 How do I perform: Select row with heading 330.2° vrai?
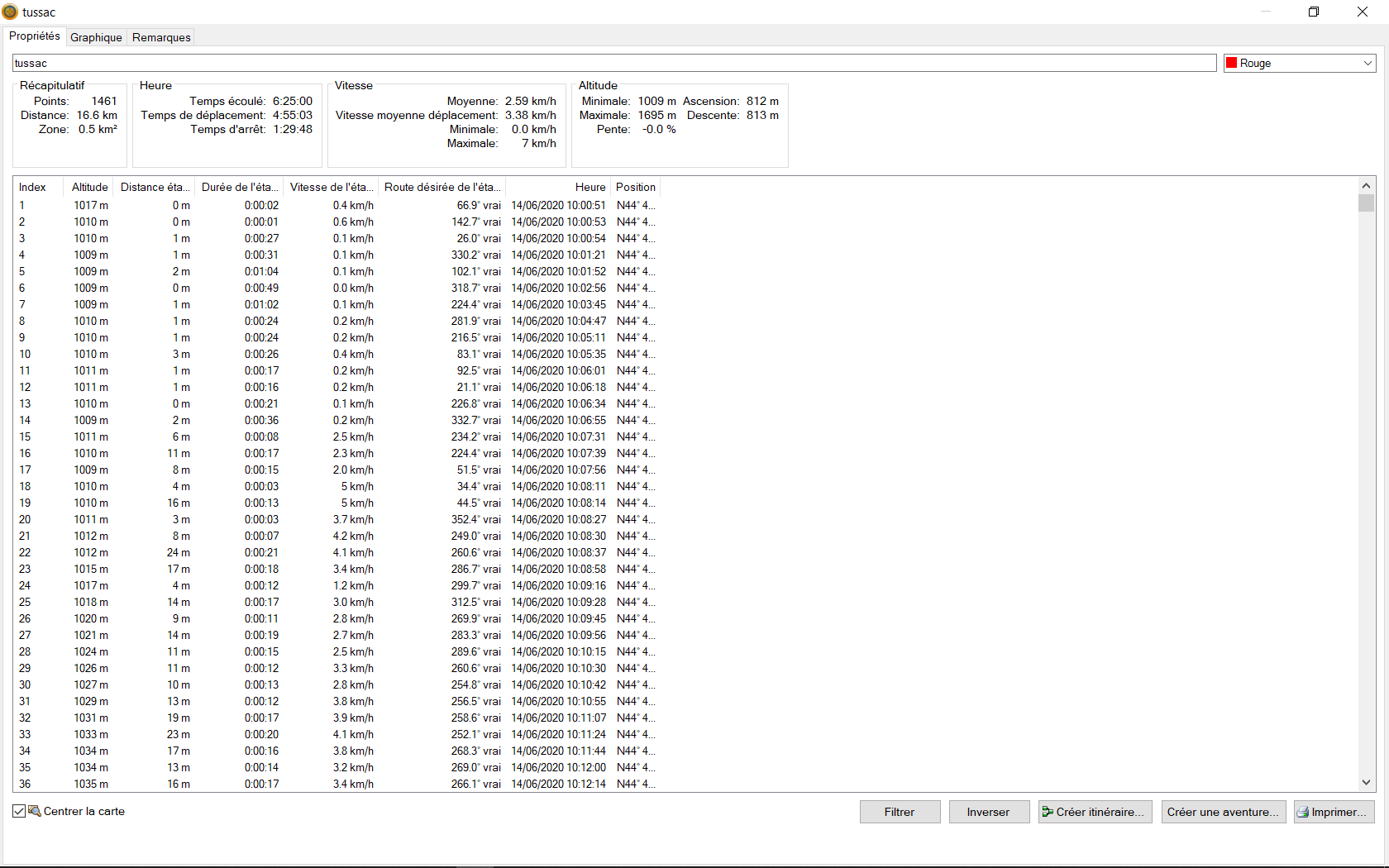[337, 255]
